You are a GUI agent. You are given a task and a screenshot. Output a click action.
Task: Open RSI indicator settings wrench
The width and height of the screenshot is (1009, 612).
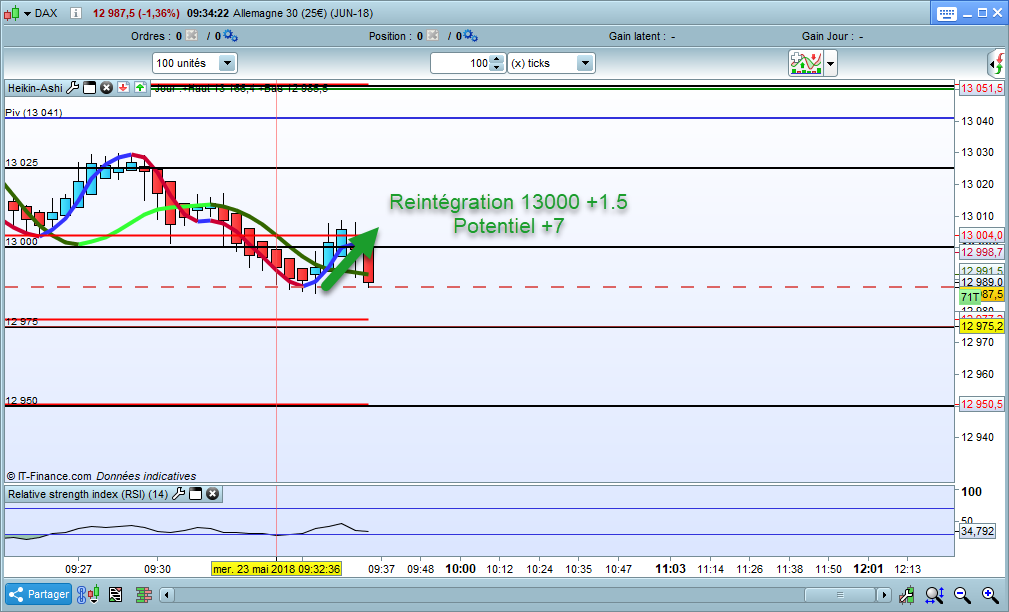click(x=178, y=494)
